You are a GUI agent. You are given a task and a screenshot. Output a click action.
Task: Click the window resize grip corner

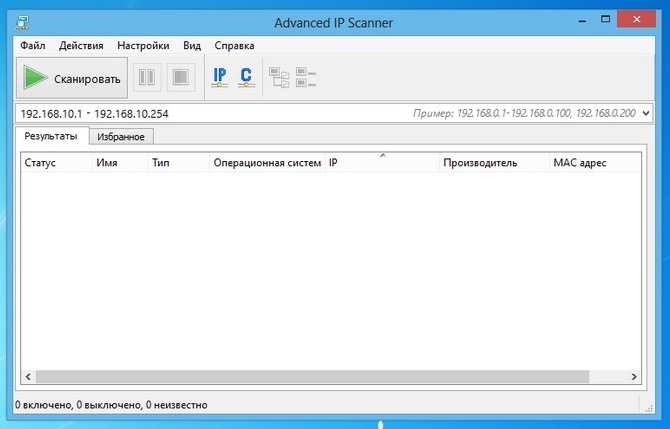coord(649,408)
